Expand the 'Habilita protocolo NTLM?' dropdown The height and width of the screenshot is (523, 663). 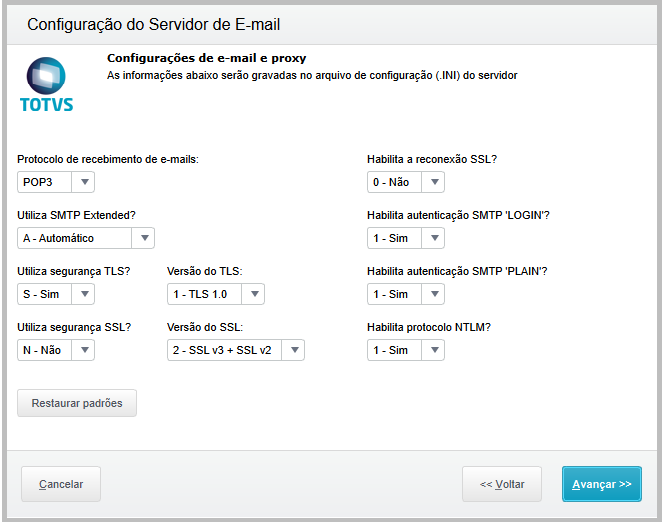(406, 350)
